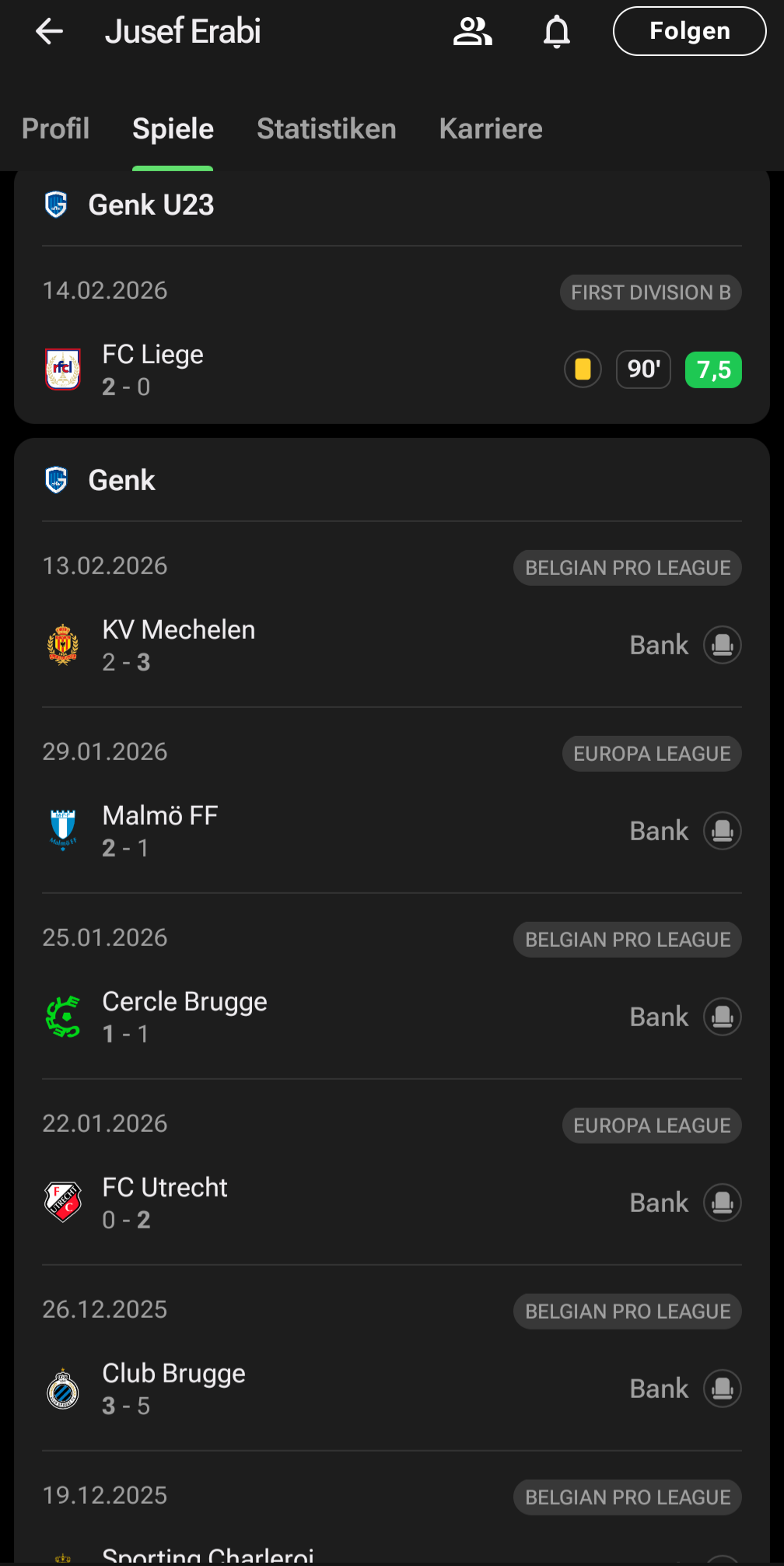
Task: Open the FC Liege match row
Action: [x=311, y=370]
